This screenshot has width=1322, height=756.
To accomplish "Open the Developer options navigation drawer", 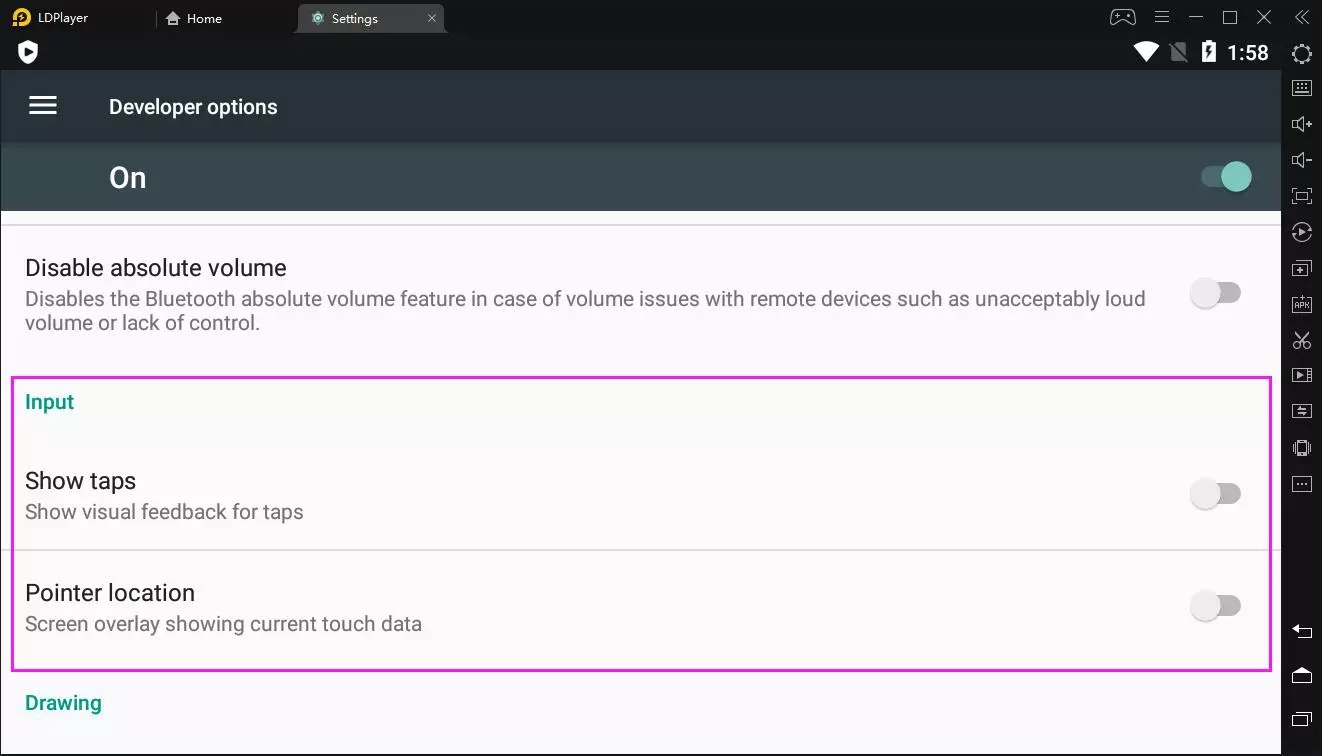I will pyautogui.click(x=42, y=105).
